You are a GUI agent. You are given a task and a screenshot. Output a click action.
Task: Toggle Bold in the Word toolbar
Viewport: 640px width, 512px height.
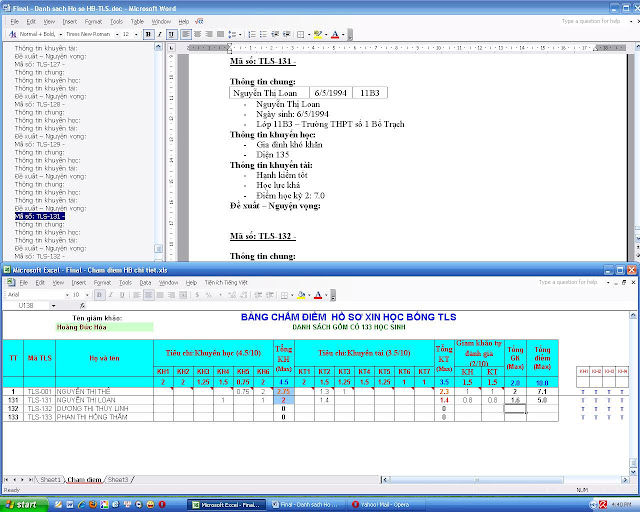click(147, 33)
